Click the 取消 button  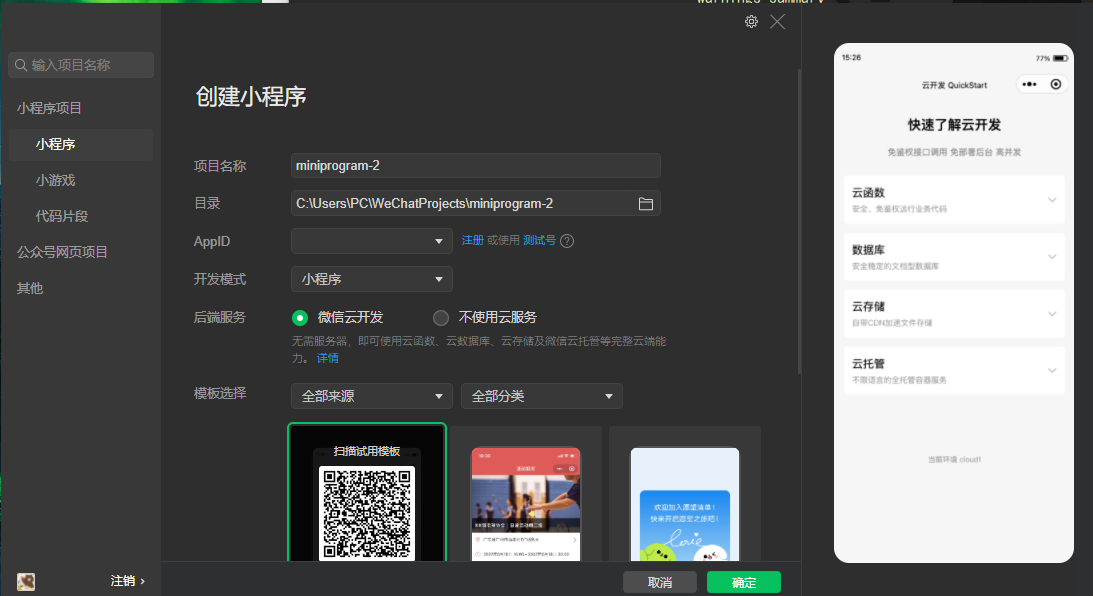pyautogui.click(x=659, y=582)
